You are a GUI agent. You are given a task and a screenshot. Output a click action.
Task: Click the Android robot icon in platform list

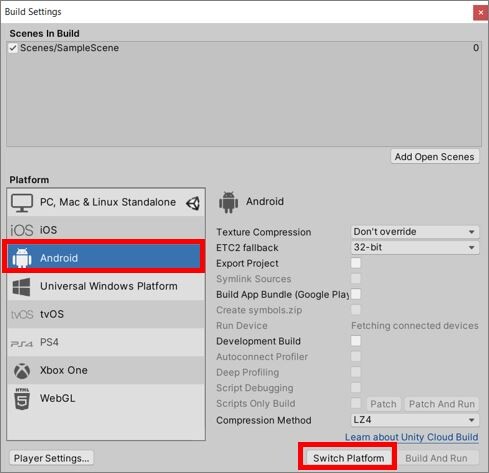tap(22, 258)
